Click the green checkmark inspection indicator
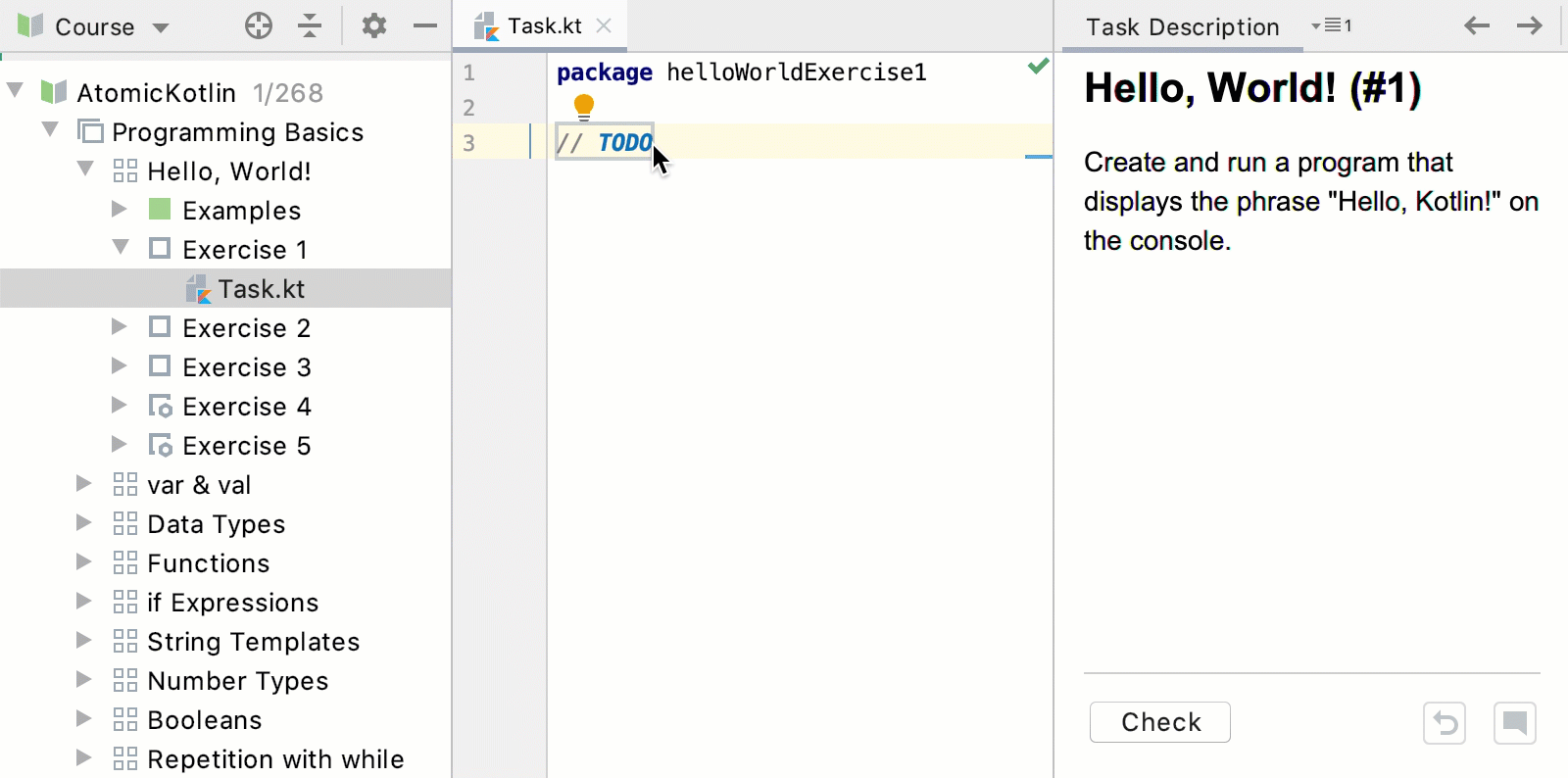Viewport: 1568px width, 778px height. click(1038, 67)
